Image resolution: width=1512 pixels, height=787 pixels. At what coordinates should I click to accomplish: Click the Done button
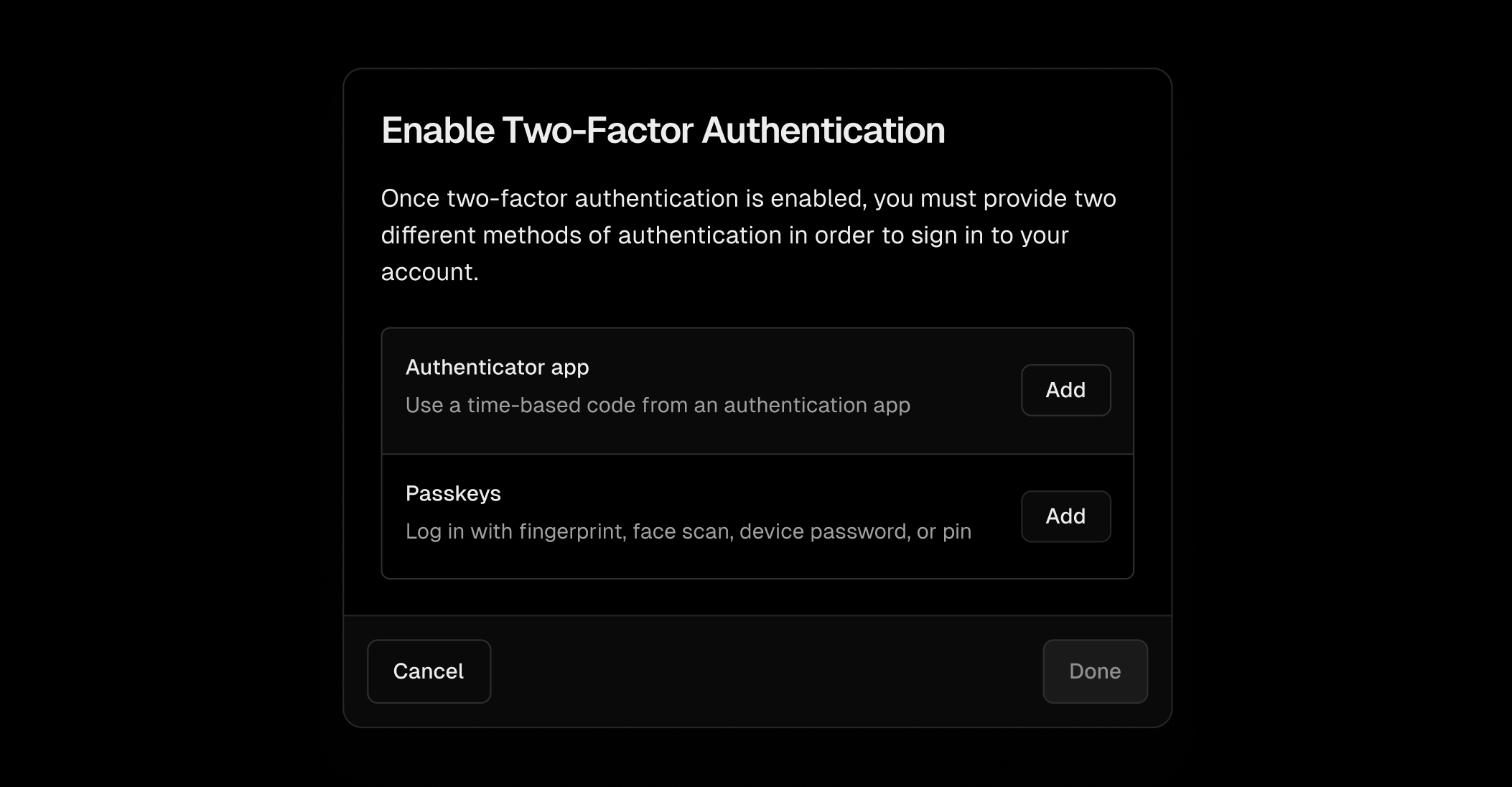coord(1095,671)
